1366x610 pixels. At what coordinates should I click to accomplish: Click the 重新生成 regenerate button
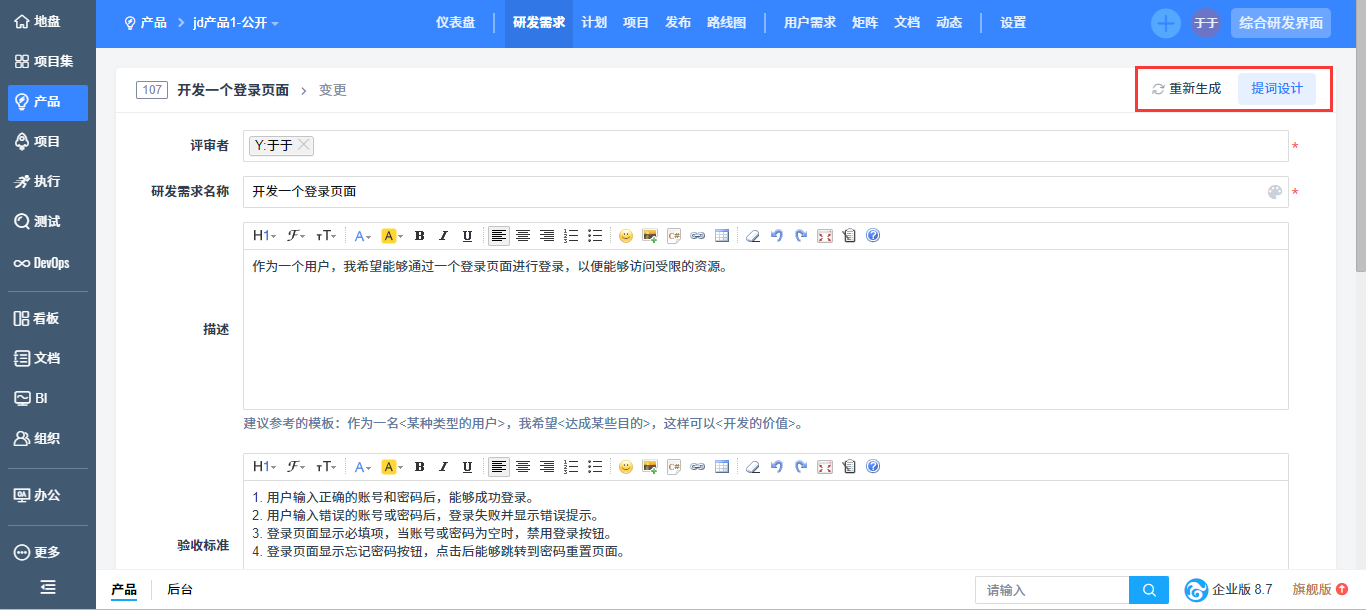point(1187,89)
